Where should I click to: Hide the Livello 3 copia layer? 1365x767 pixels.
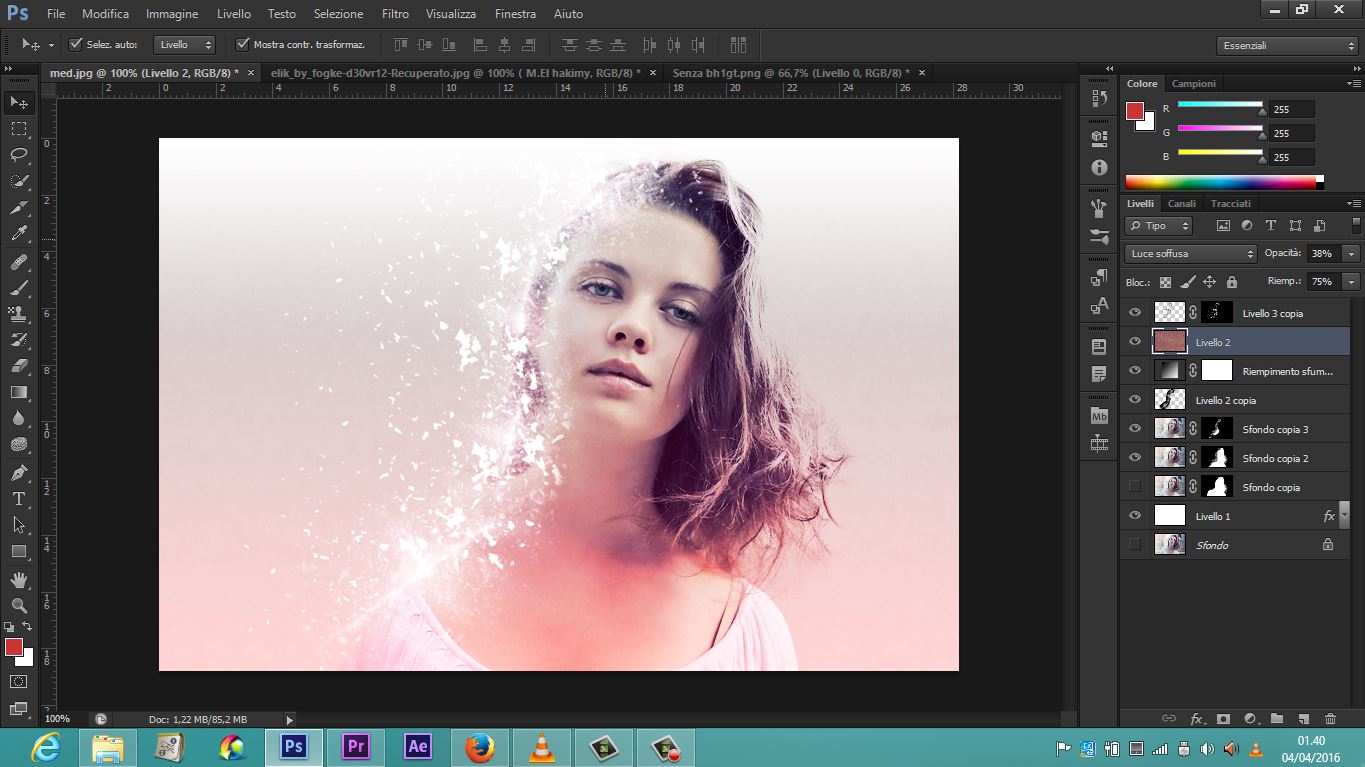pyautogui.click(x=1134, y=313)
